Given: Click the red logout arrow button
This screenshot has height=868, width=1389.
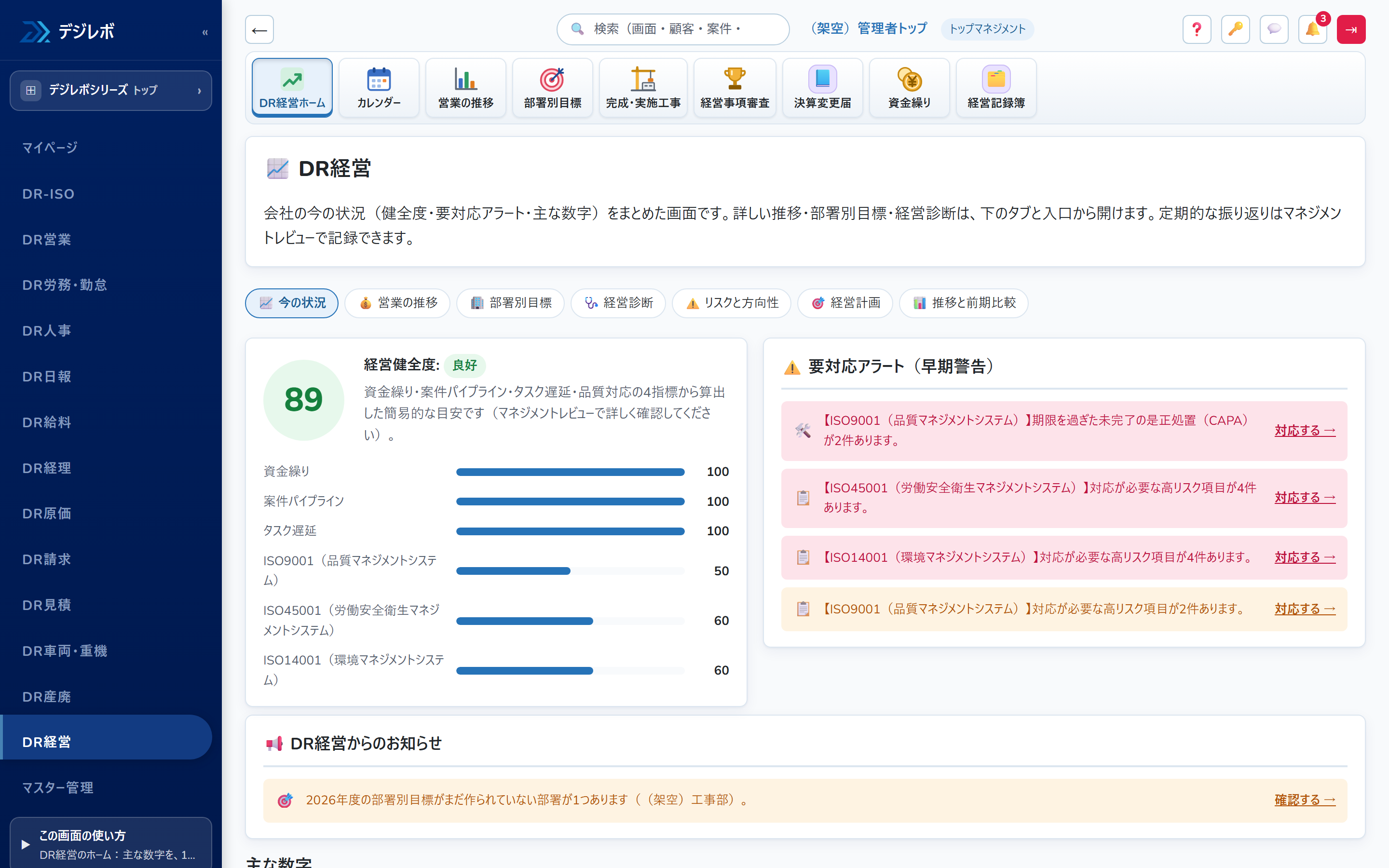Looking at the screenshot, I should click(x=1351, y=29).
